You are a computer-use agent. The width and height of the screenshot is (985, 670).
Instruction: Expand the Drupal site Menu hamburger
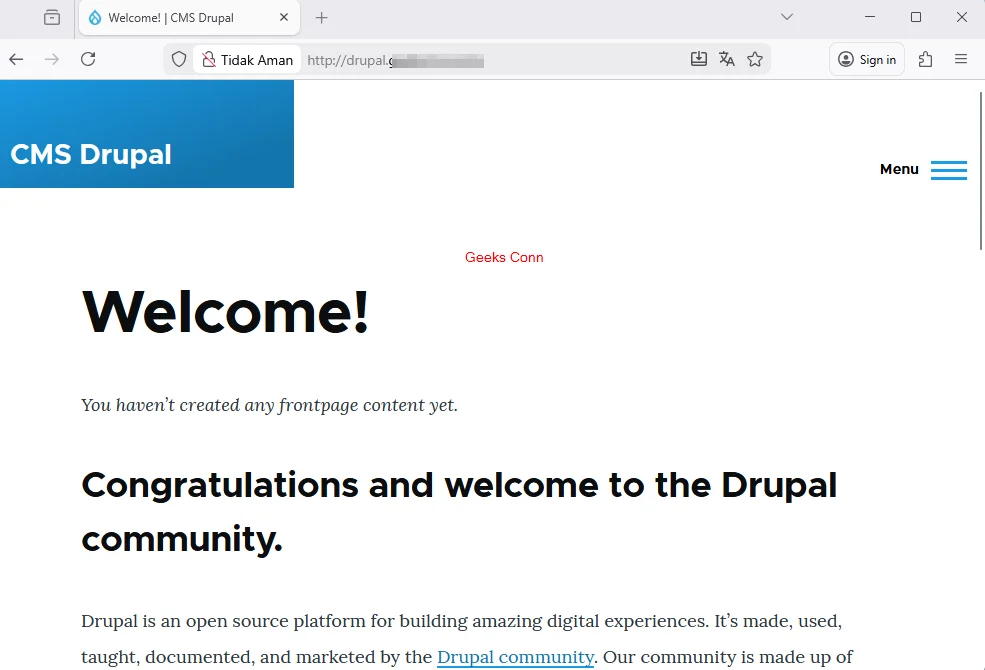947,170
